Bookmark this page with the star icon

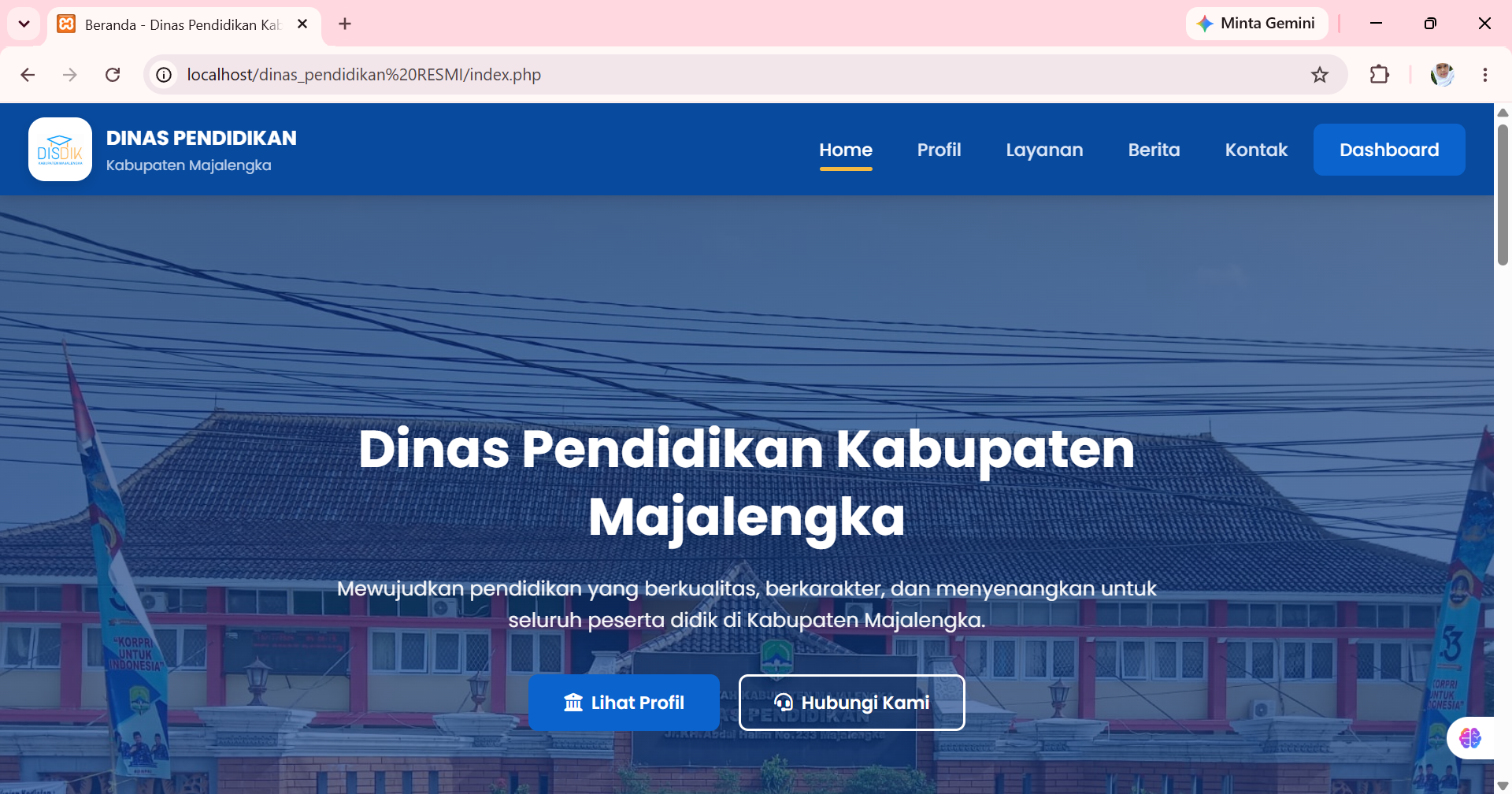1320,75
